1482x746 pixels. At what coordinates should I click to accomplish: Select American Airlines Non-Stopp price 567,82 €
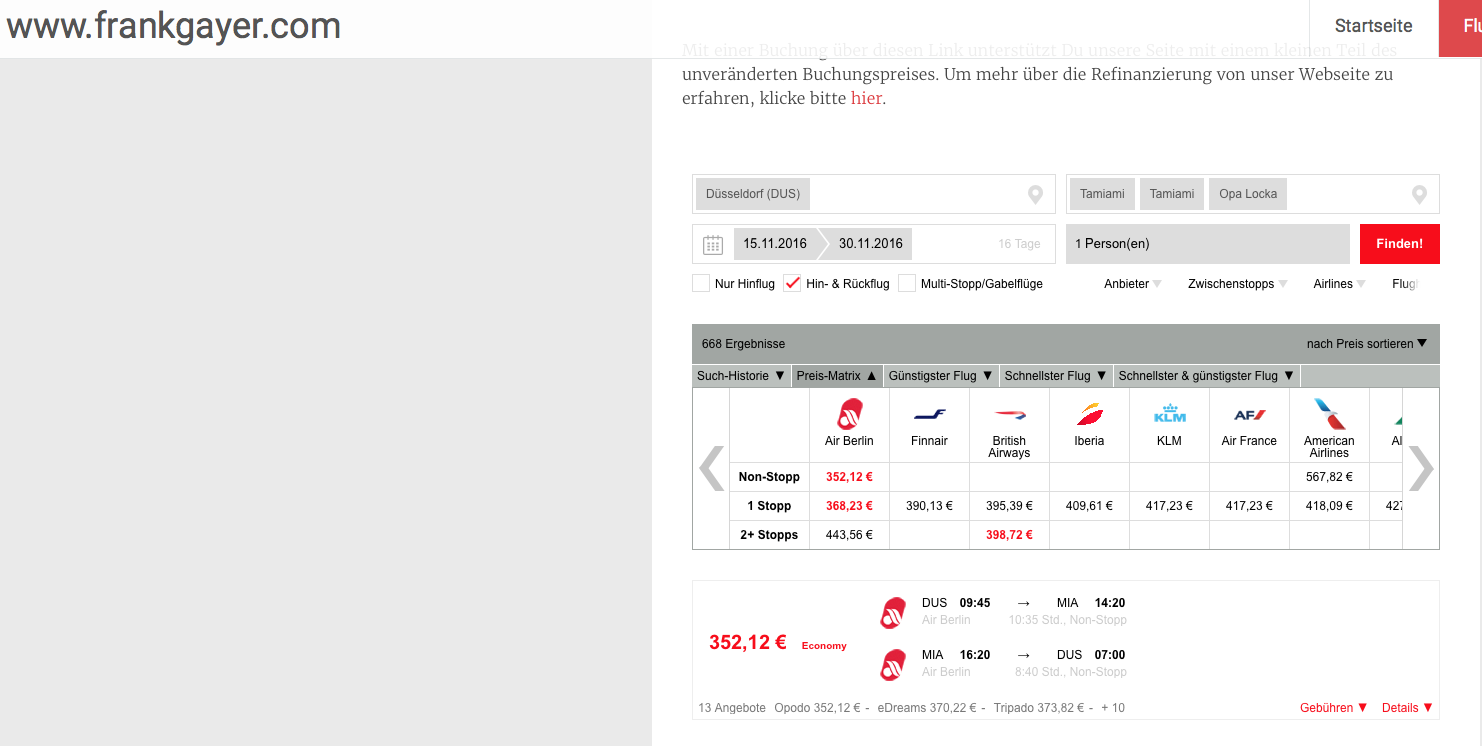(1329, 477)
